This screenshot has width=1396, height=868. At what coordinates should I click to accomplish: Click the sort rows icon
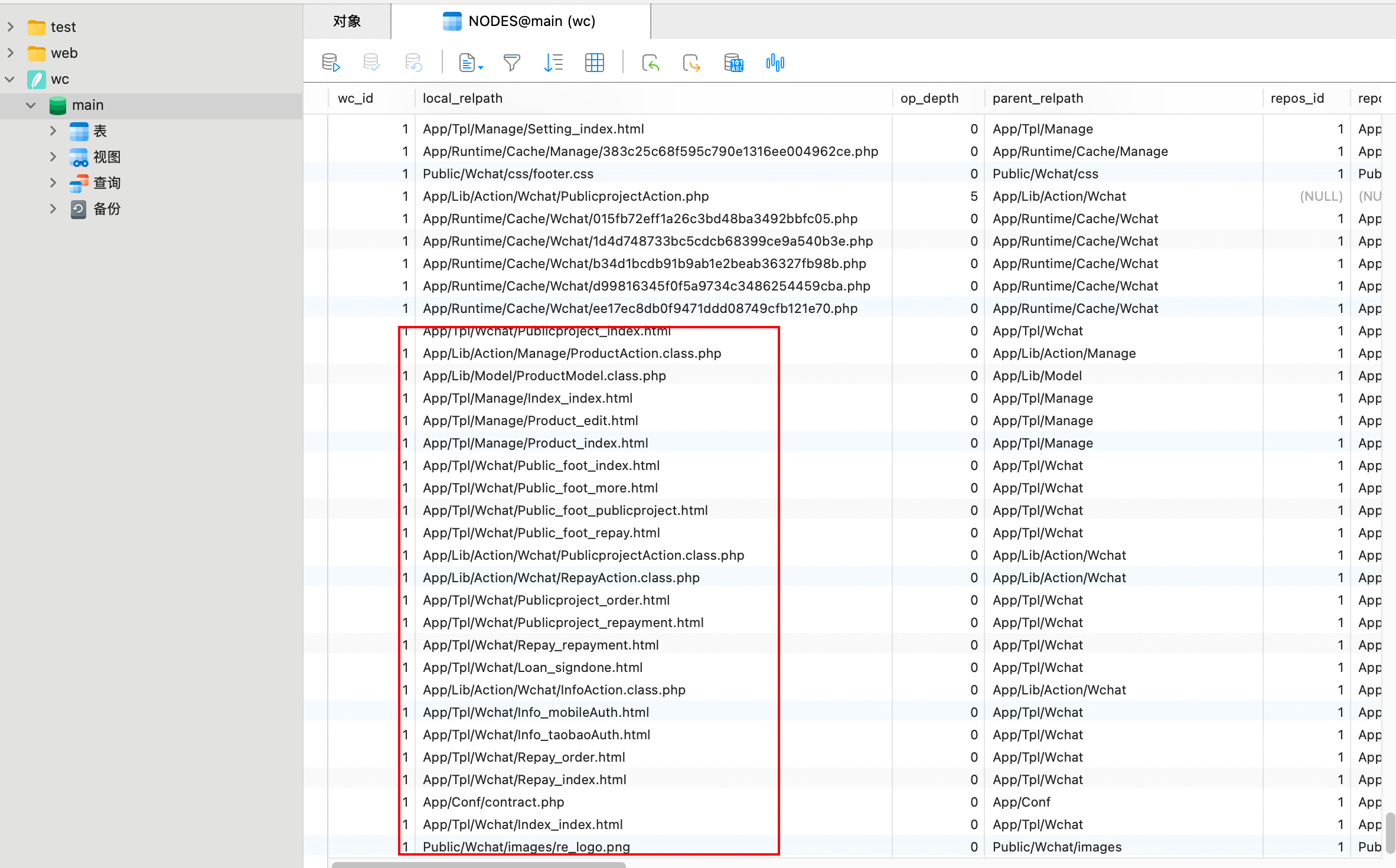click(x=553, y=63)
